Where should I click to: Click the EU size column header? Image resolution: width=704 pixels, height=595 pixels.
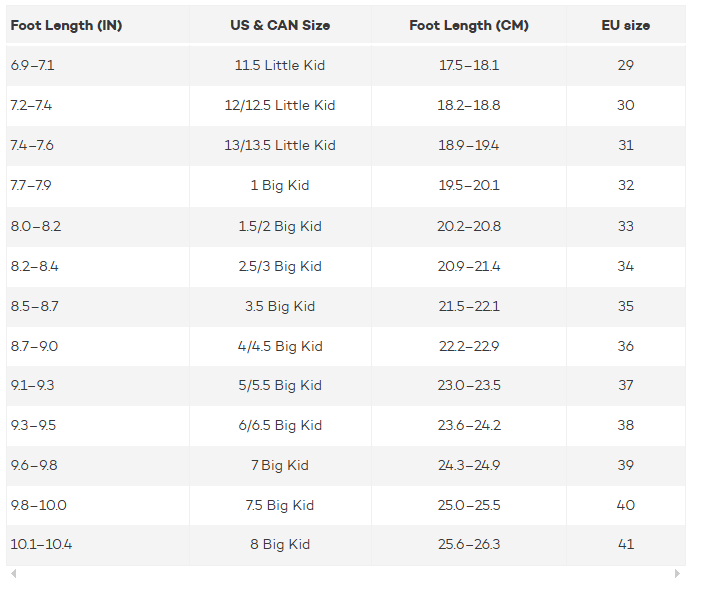point(626,25)
